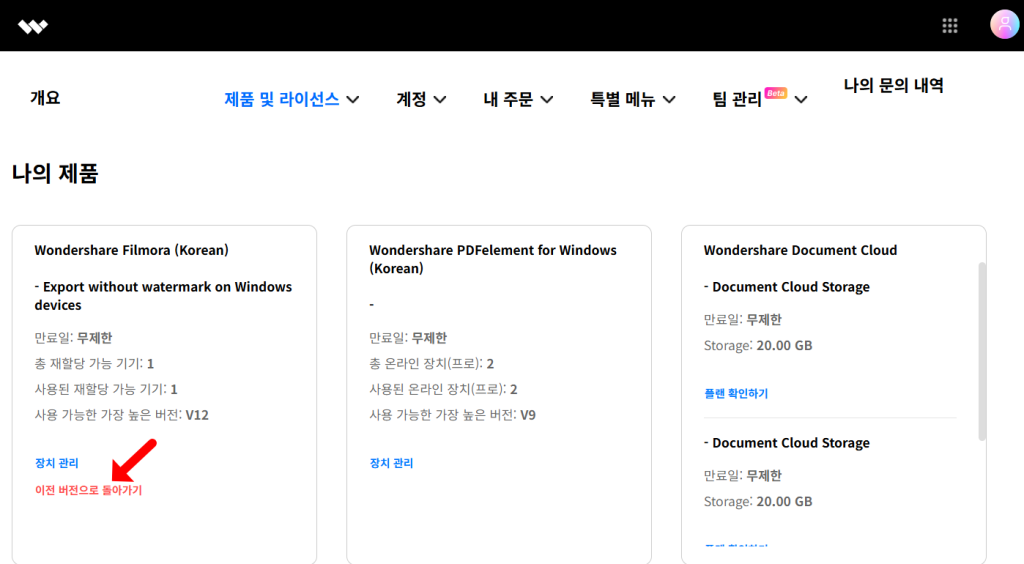
Task: Expand the 특별 메뉴 dropdown chevron
Action: (x=669, y=100)
